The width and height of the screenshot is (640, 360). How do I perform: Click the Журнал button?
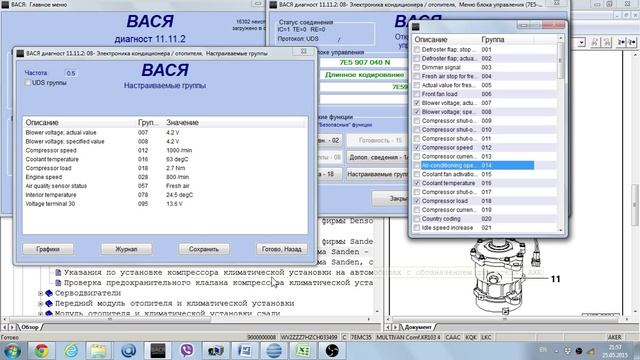coord(126,249)
